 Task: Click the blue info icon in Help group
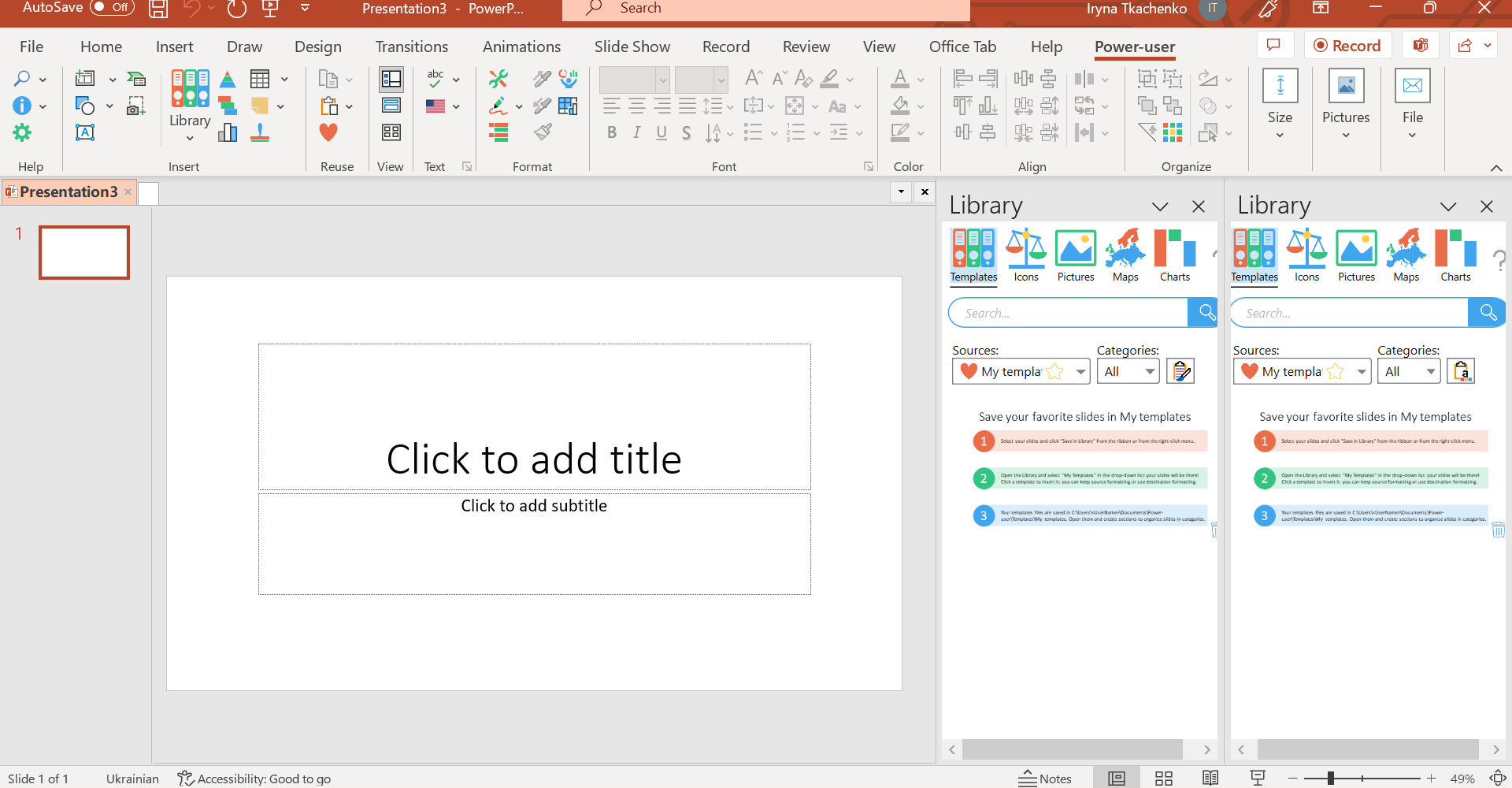[22, 106]
